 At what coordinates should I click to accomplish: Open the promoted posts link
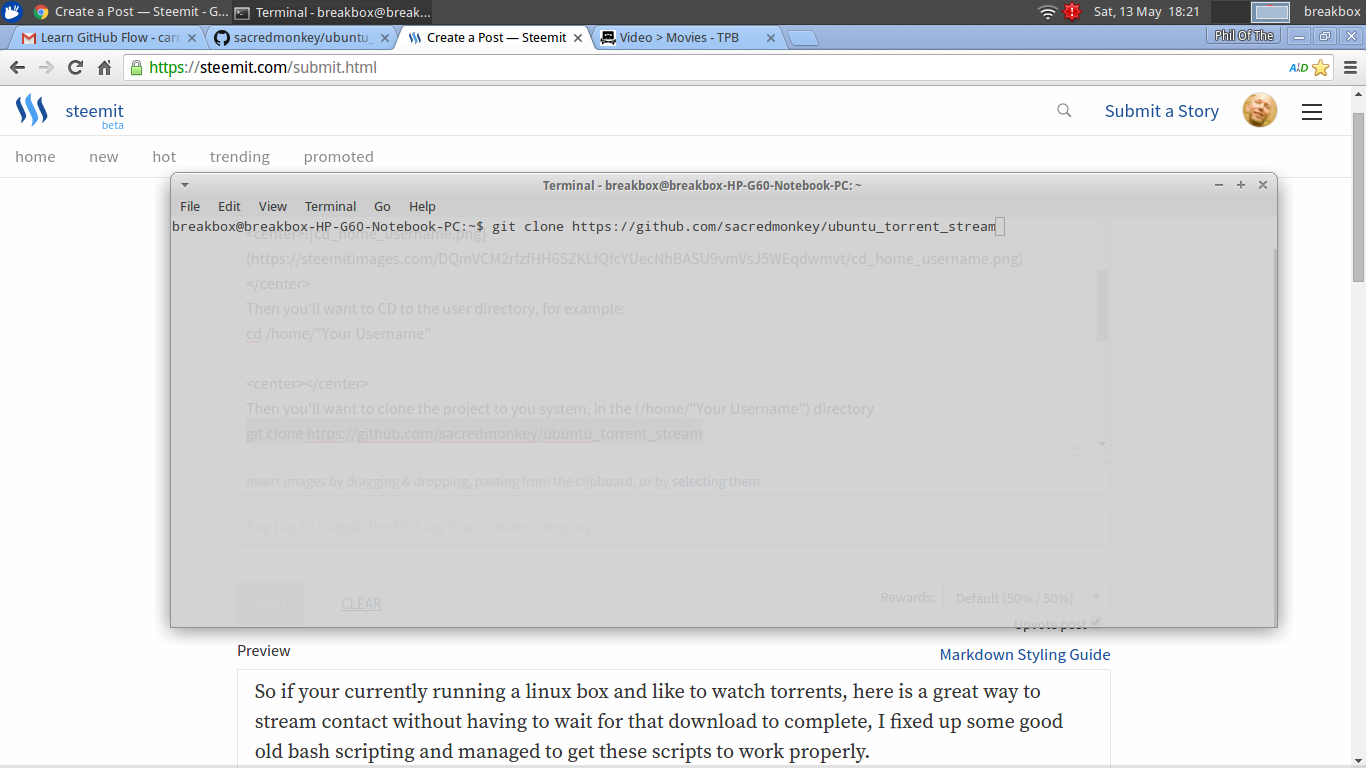(x=338, y=156)
